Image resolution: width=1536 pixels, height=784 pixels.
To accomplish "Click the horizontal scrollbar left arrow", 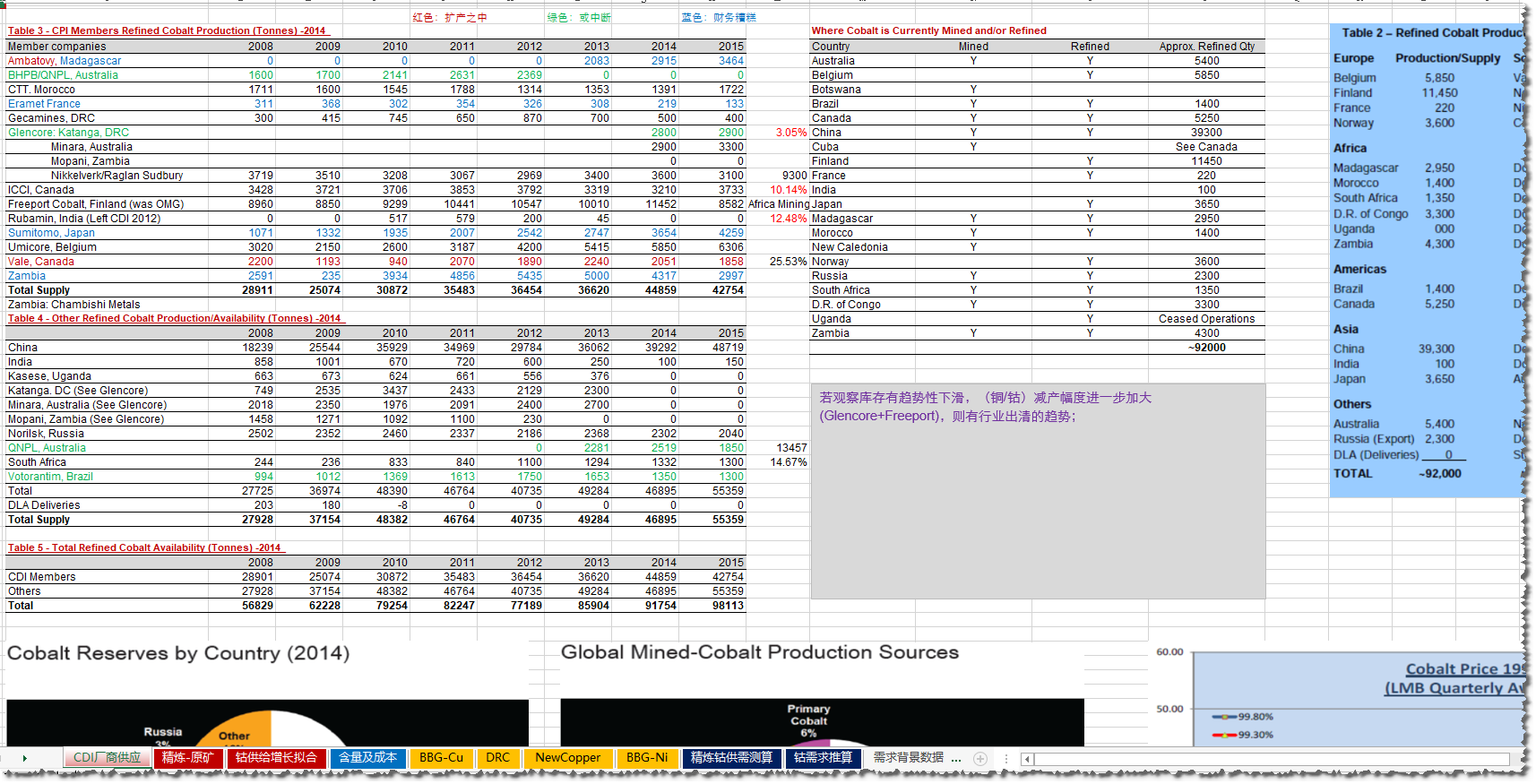I will click(x=1027, y=760).
